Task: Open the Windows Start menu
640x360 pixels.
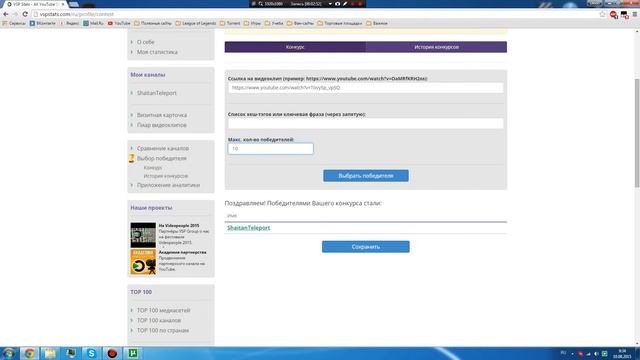Action: point(9,353)
